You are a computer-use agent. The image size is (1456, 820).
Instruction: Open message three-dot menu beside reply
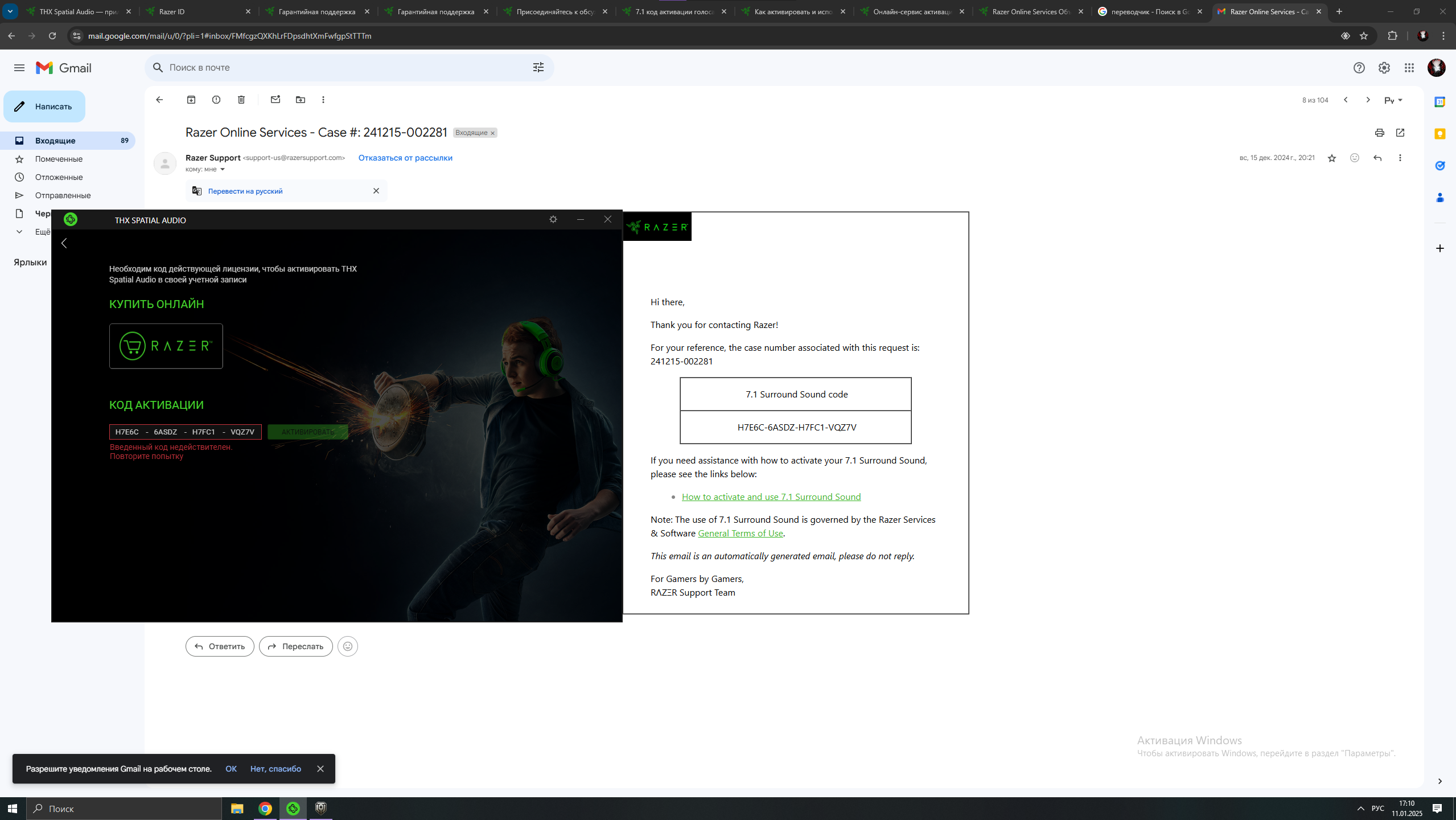click(x=1400, y=158)
